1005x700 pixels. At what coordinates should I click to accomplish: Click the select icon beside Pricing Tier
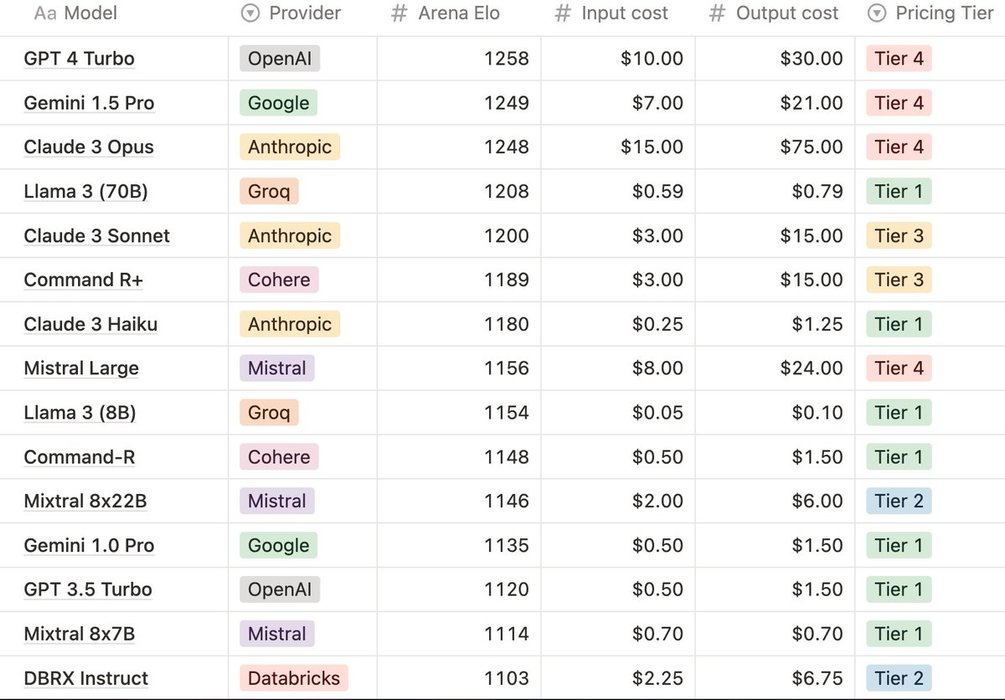click(877, 14)
